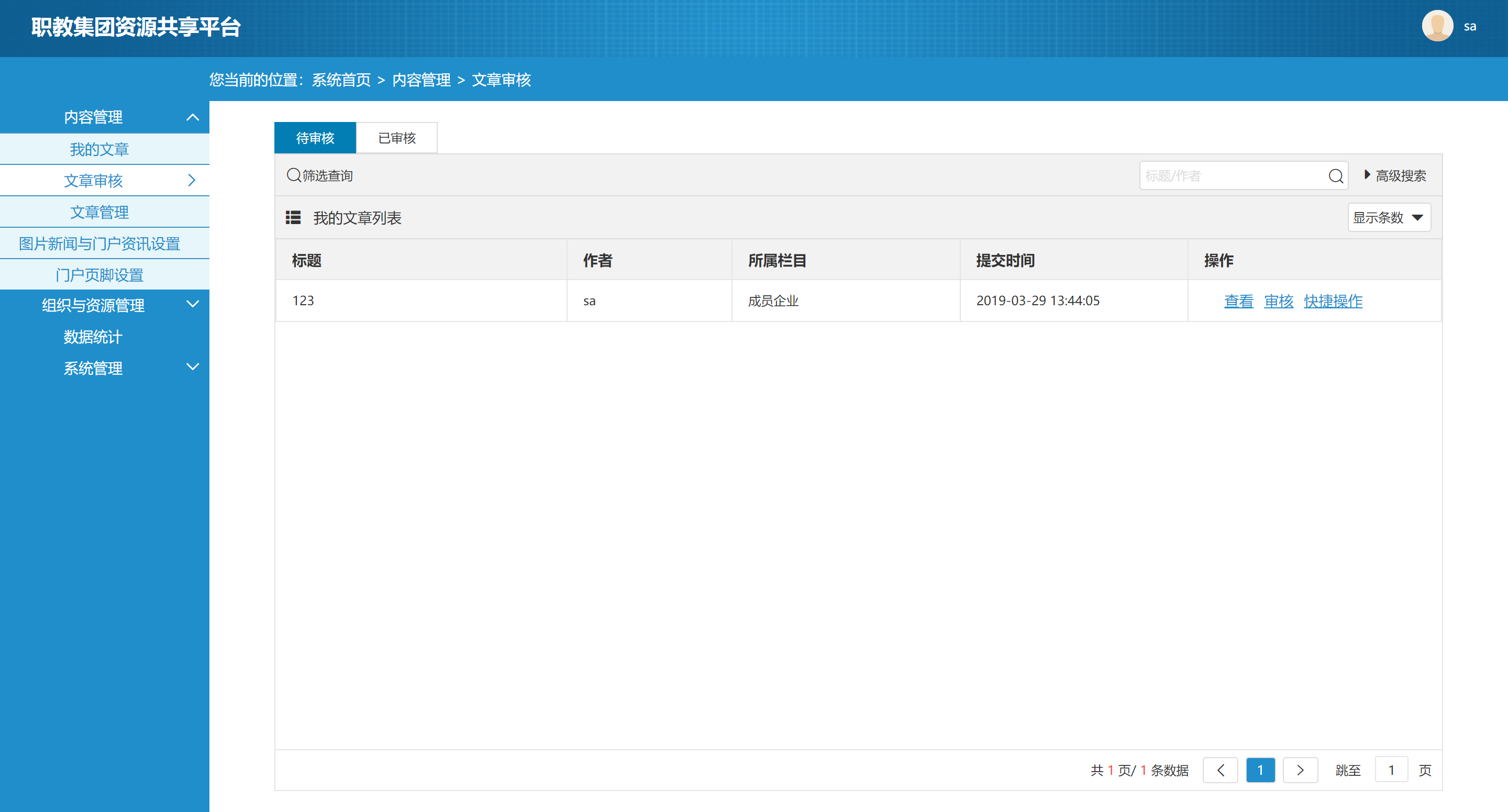Open 我的文章 in sidebar

tap(99, 149)
